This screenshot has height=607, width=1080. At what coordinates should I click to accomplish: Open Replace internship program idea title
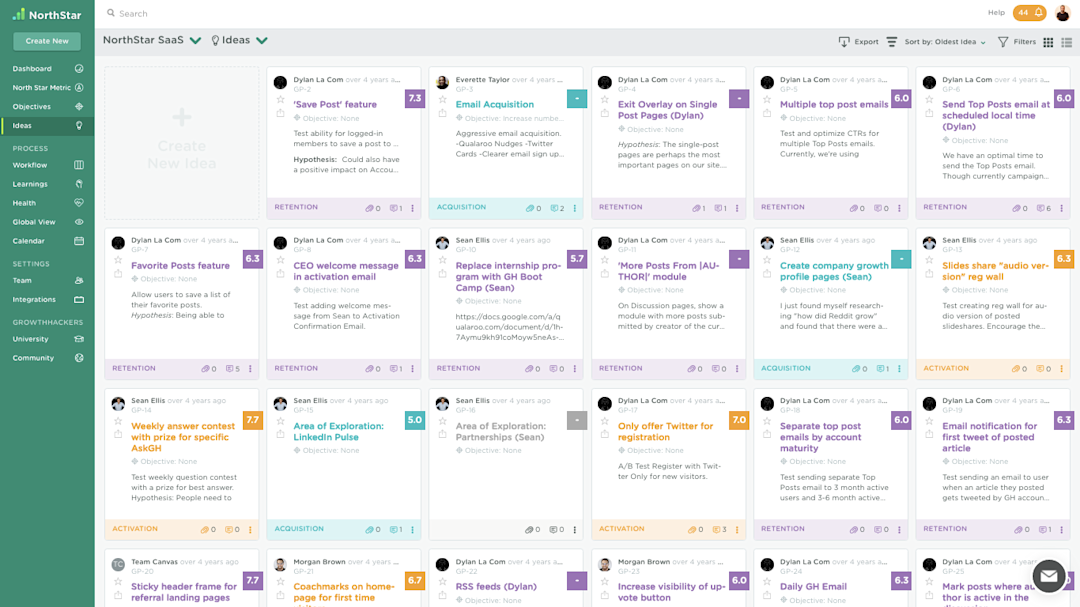click(508, 276)
